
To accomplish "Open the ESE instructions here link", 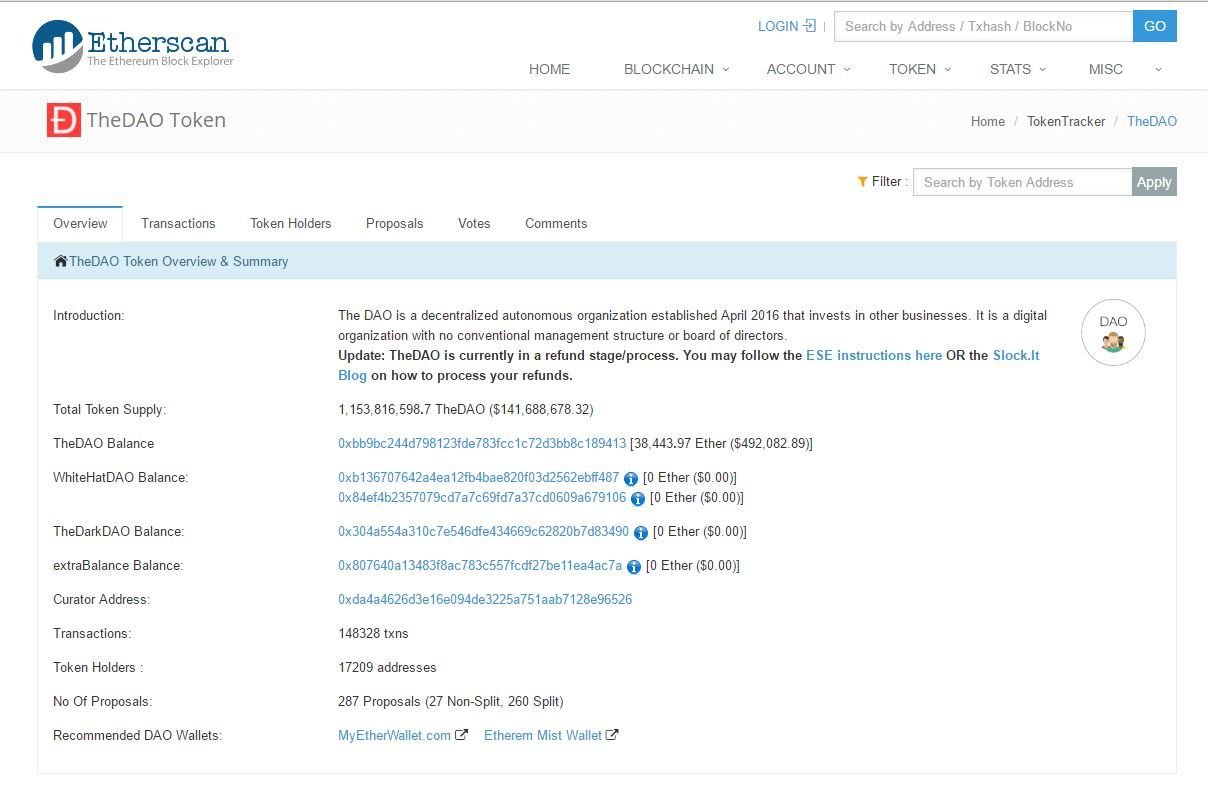I will click(x=874, y=355).
